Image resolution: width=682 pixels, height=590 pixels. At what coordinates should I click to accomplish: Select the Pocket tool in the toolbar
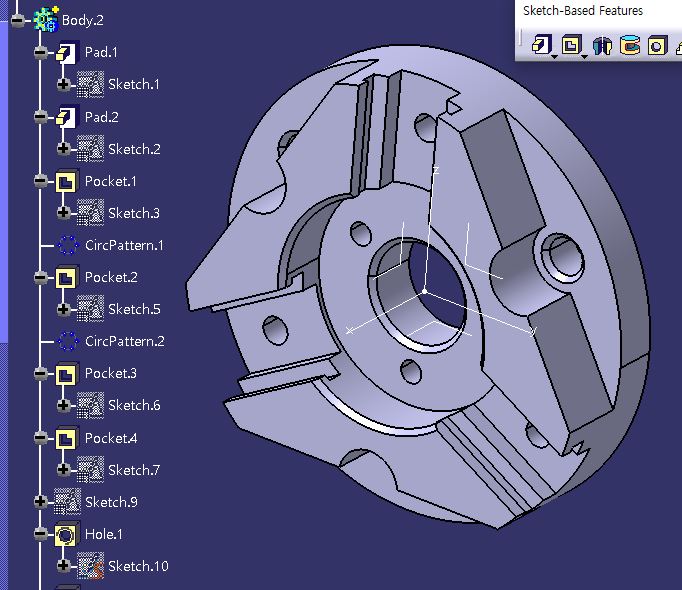(571, 44)
